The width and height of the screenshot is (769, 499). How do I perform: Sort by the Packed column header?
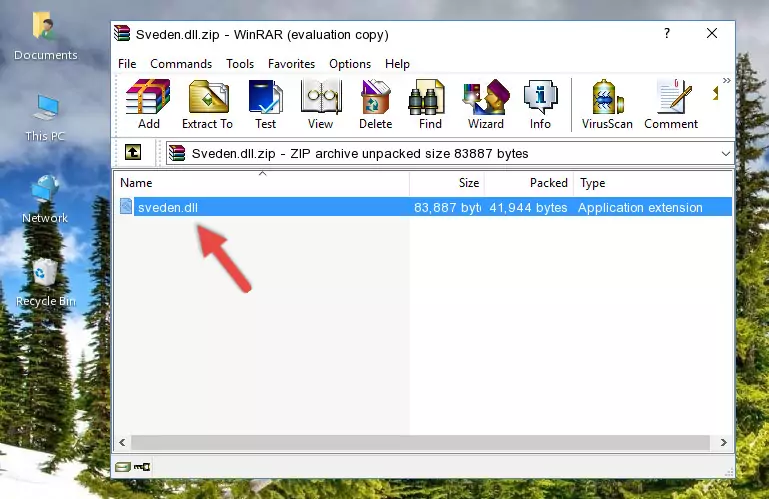coord(529,183)
